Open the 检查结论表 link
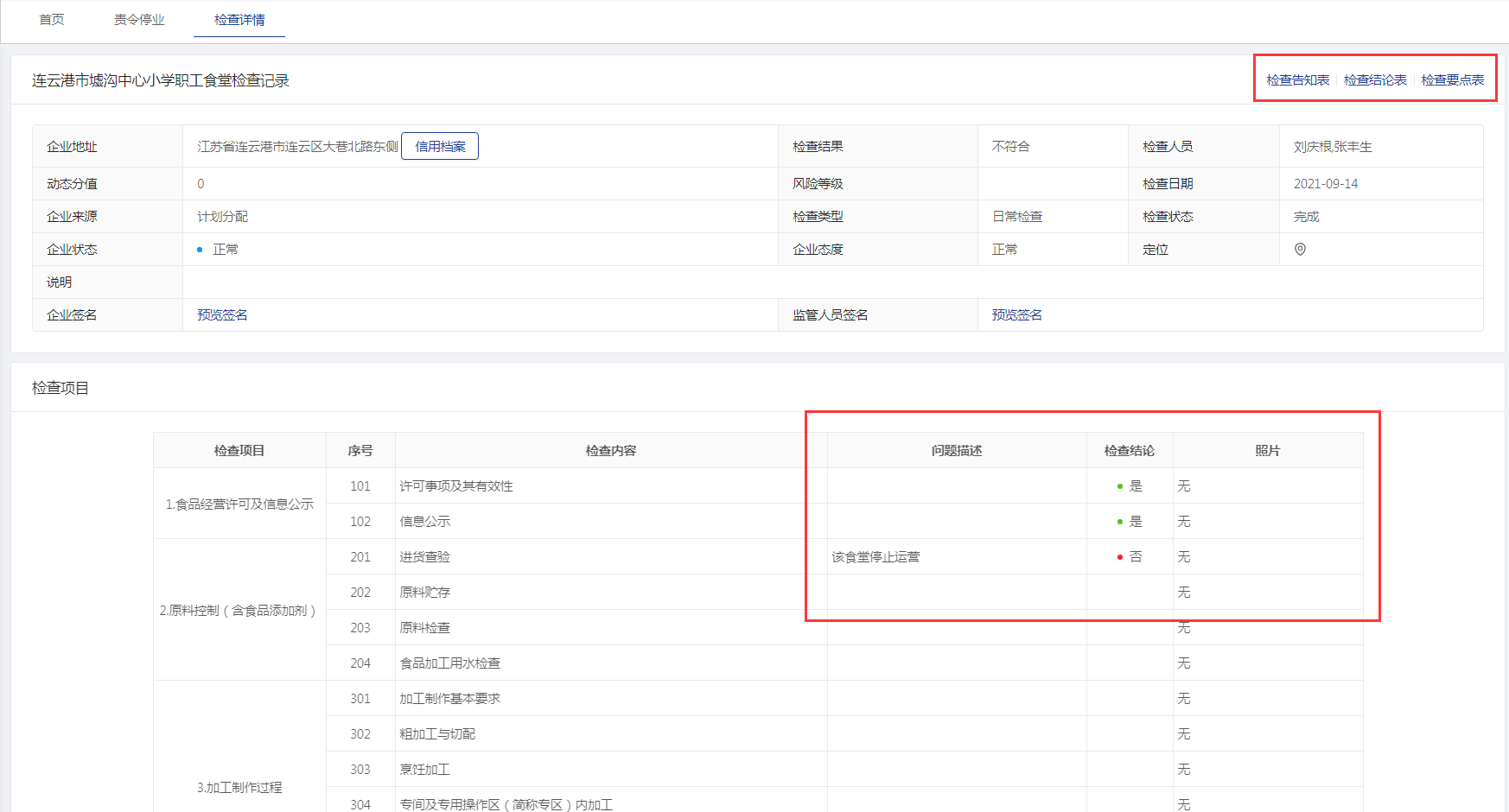Viewport: 1509px width, 812px height. 1375,80
